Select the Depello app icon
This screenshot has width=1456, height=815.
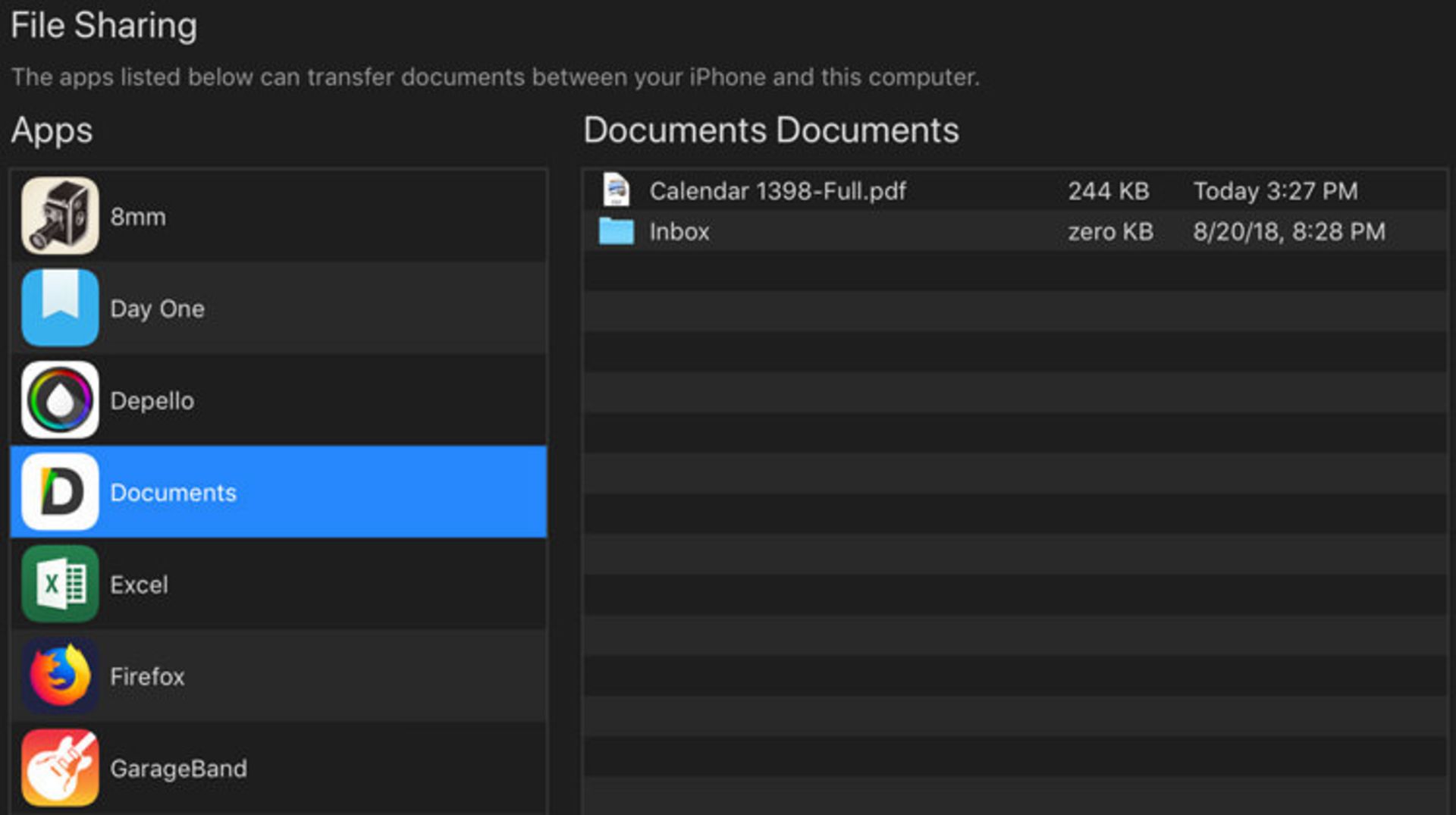pyautogui.click(x=59, y=400)
